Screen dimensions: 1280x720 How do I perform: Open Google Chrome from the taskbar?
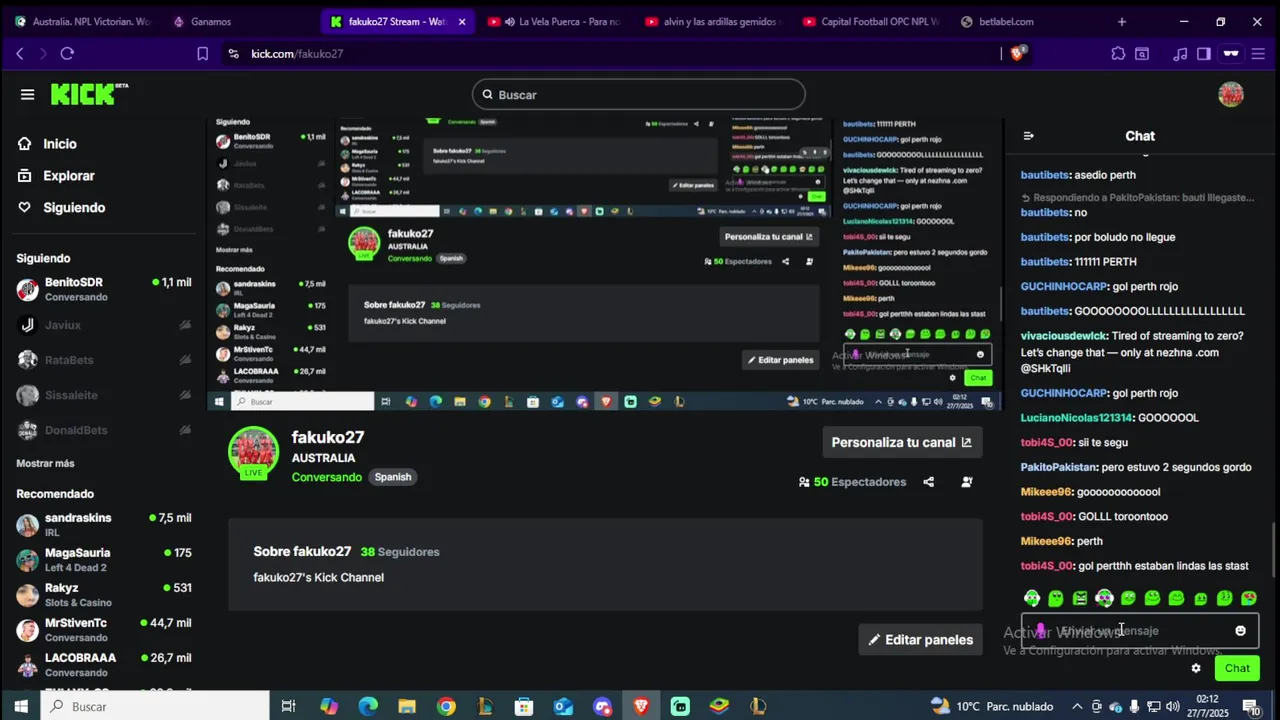click(x=446, y=707)
